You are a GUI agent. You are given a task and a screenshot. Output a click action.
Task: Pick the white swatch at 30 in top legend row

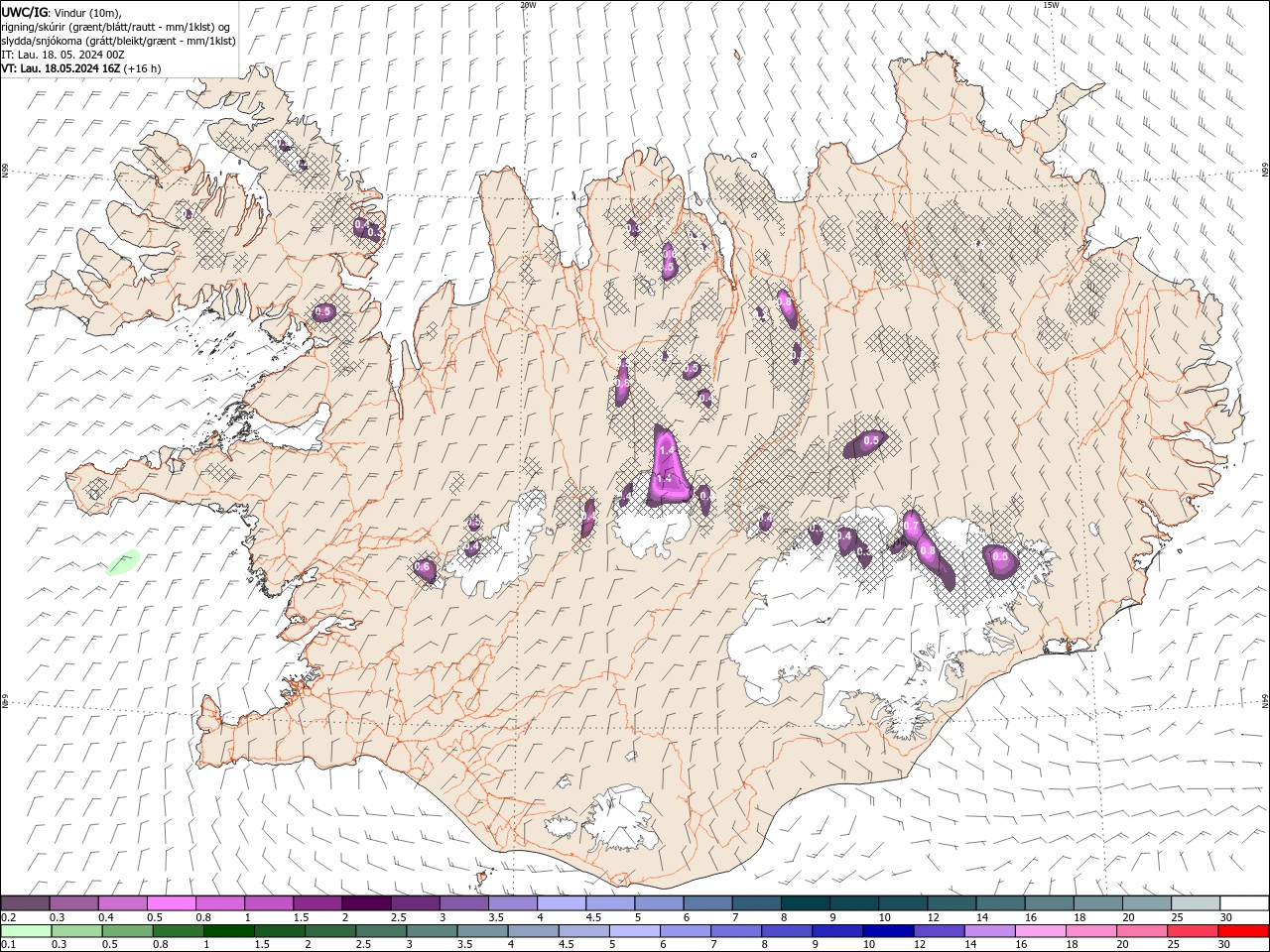1244,903
